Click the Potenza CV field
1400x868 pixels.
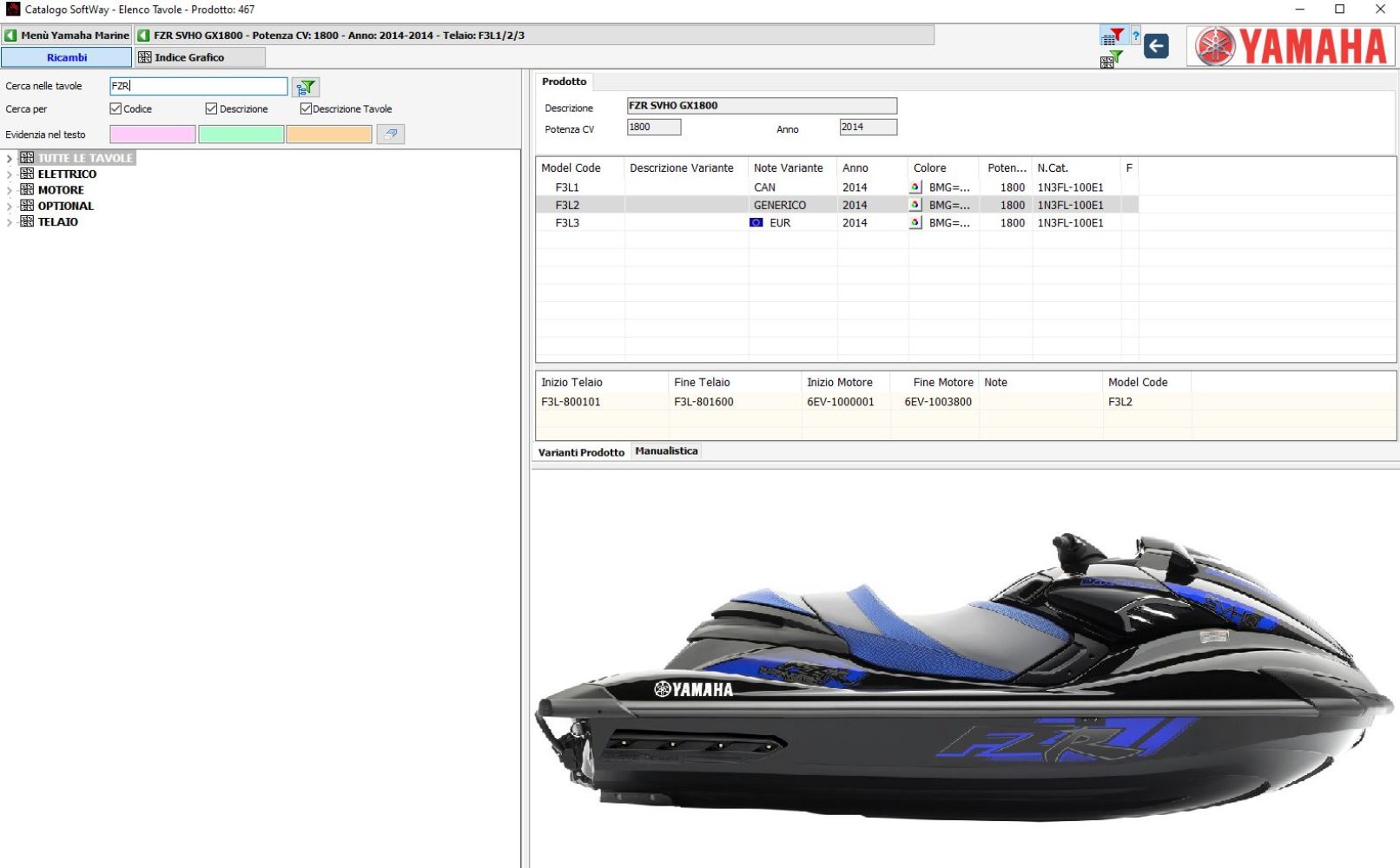[x=654, y=127]
